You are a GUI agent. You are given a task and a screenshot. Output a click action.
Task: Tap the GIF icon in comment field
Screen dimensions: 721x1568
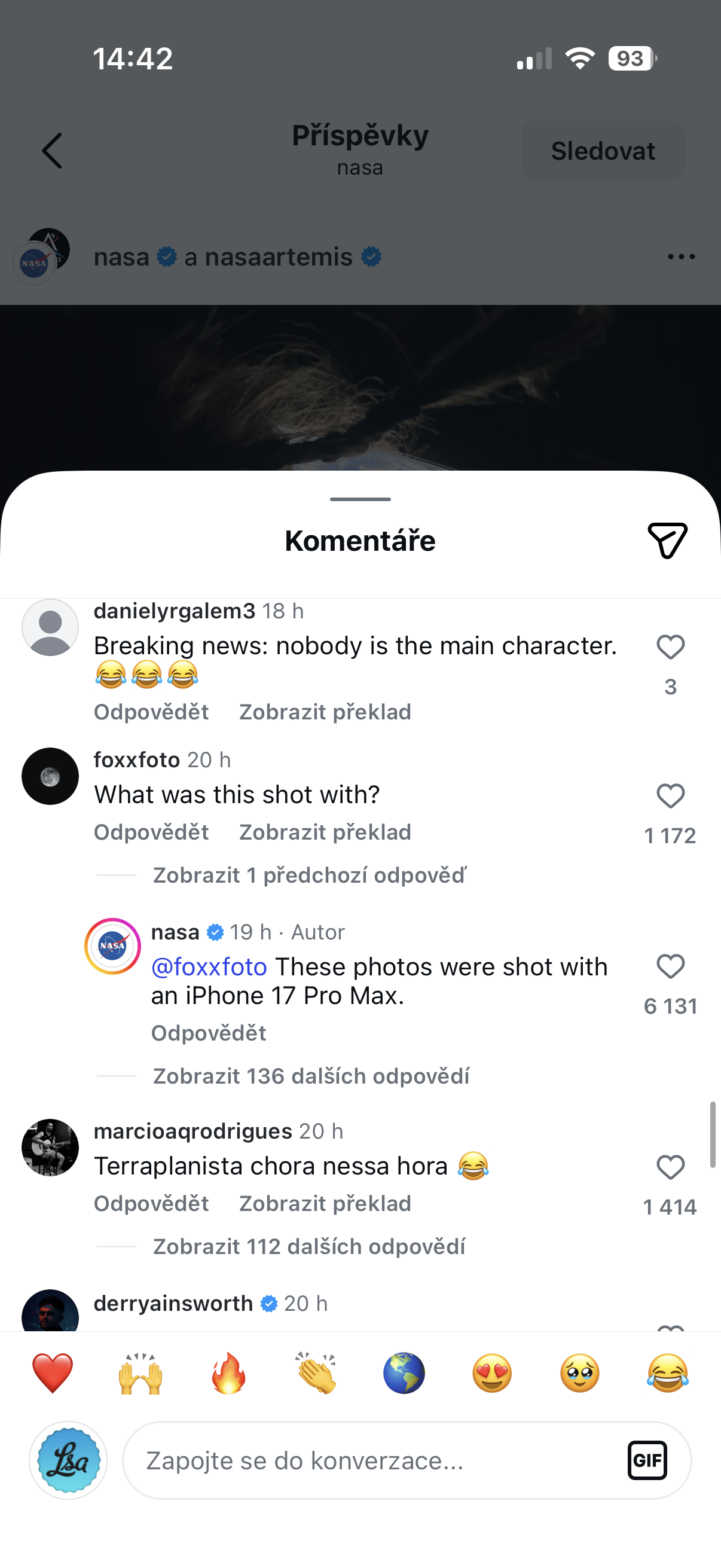click(647, 1460)
